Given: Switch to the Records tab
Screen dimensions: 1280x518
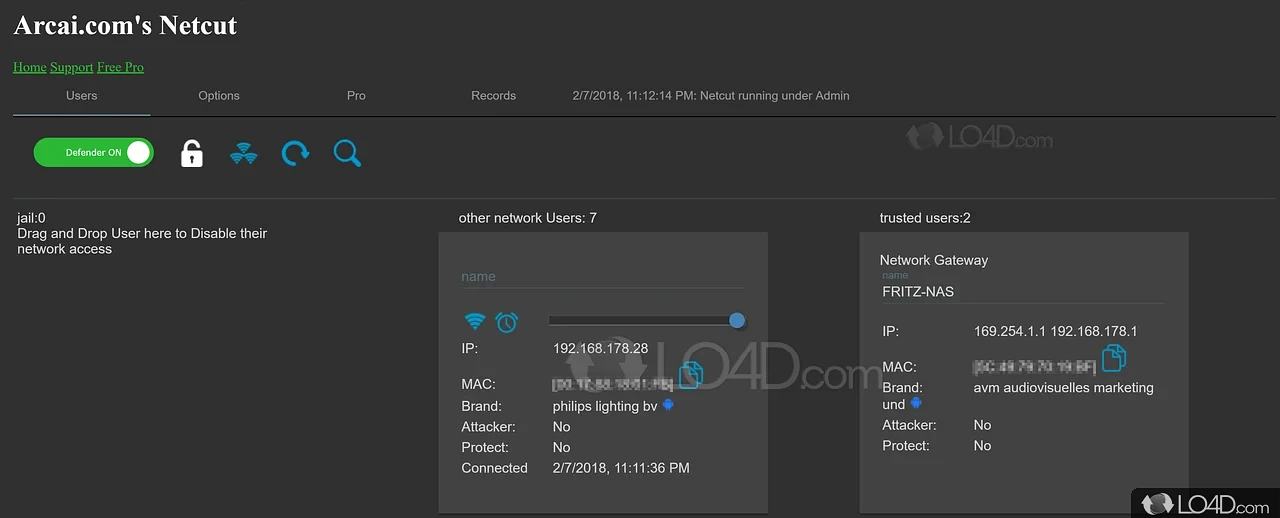Looking at the screenshot, I should (494, 96).
